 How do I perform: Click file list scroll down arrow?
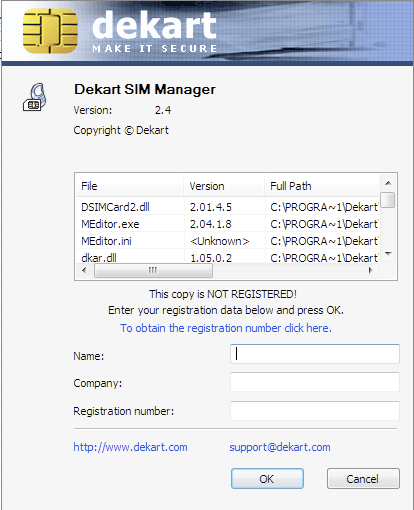click(x=388, y=254)
